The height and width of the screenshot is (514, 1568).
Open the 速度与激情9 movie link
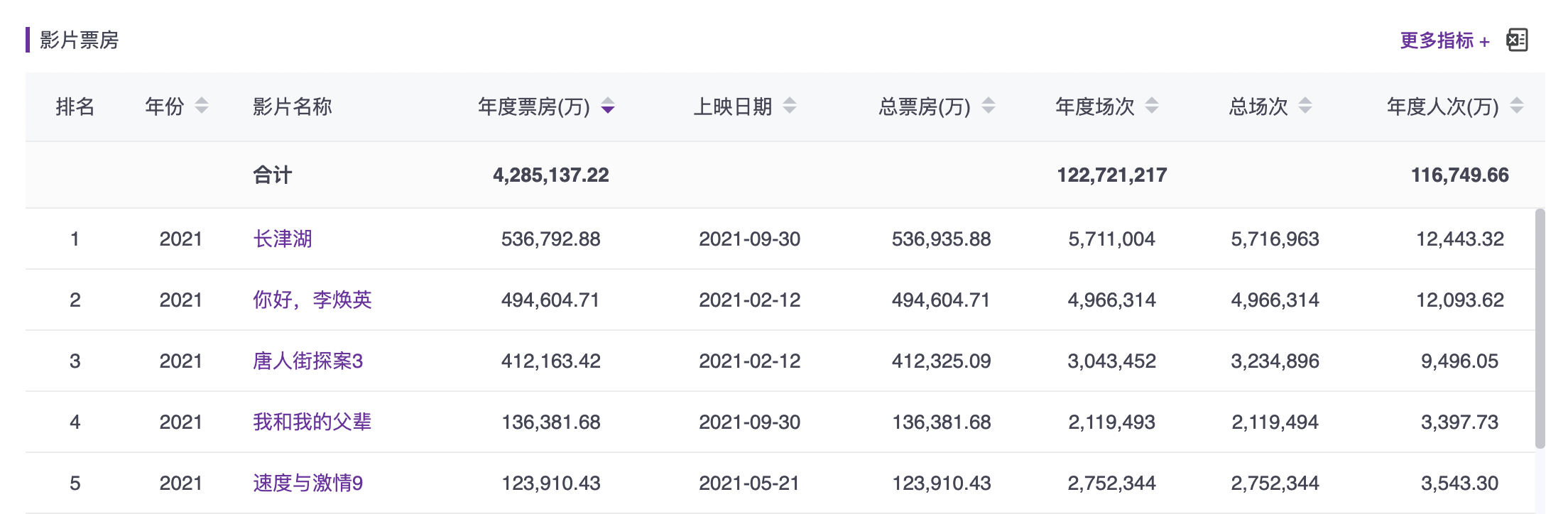click(307, 483)
